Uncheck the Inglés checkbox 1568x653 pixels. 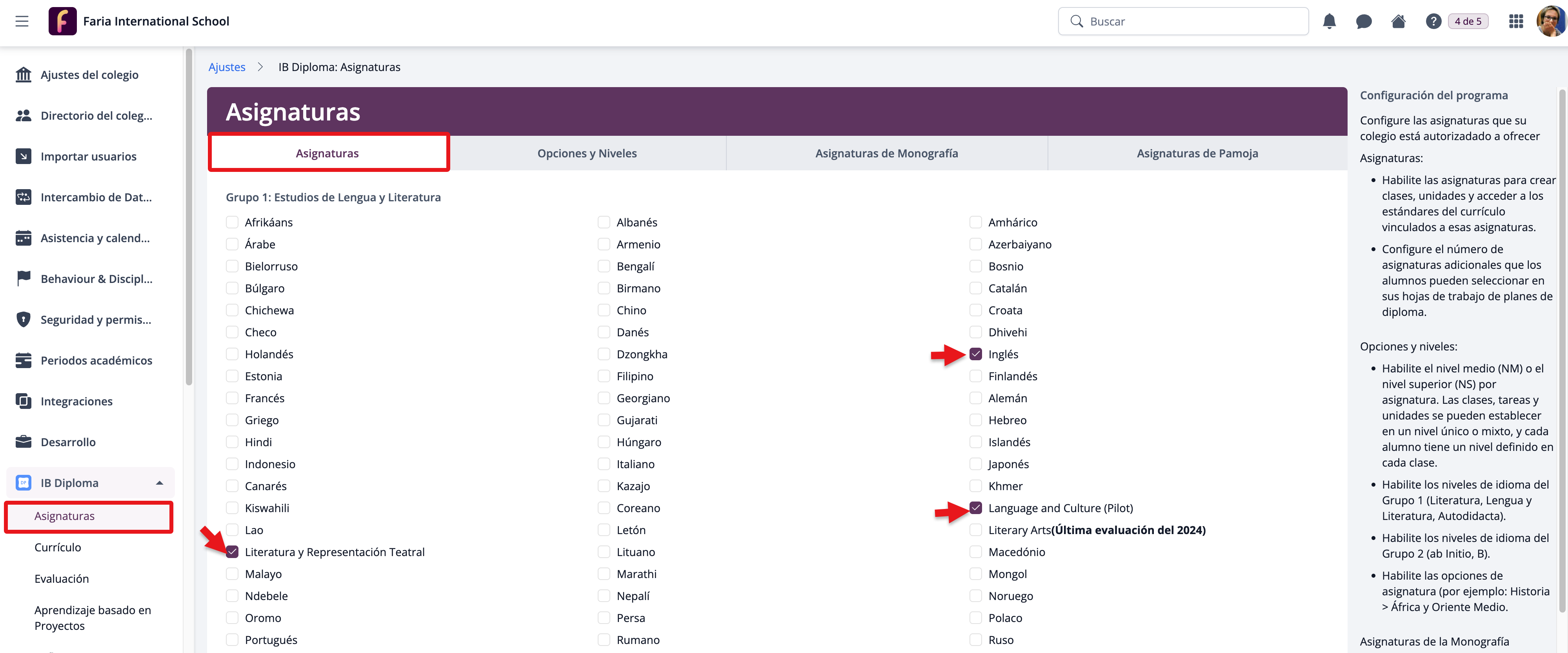[x=976, y=354]
